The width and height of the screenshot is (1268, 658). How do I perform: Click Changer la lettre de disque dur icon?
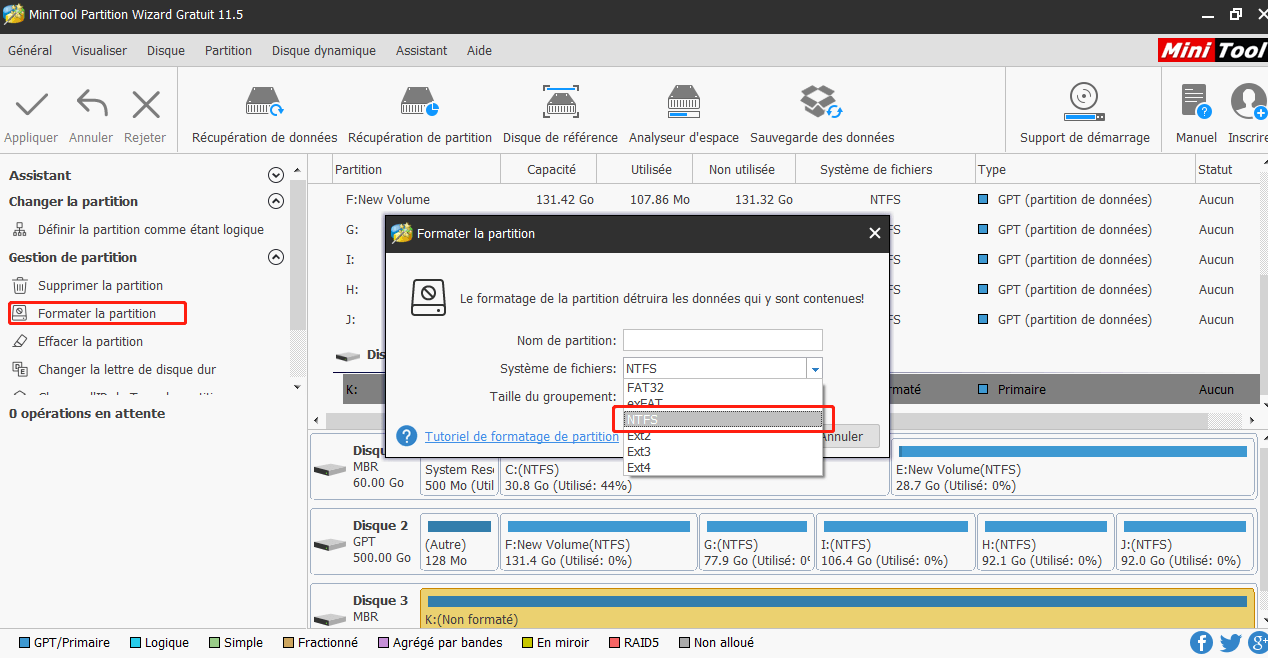coord(20,370)
